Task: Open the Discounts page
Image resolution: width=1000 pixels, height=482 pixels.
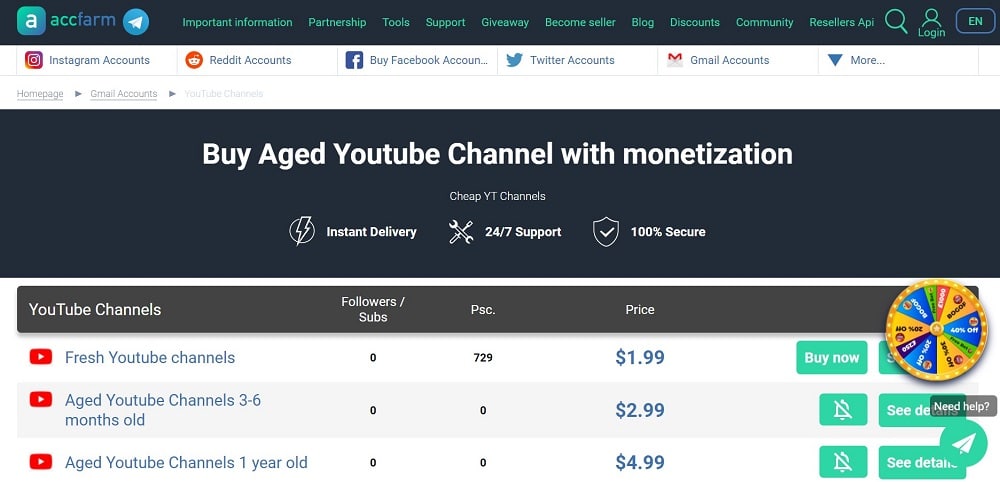Action: tap(695, 22)
